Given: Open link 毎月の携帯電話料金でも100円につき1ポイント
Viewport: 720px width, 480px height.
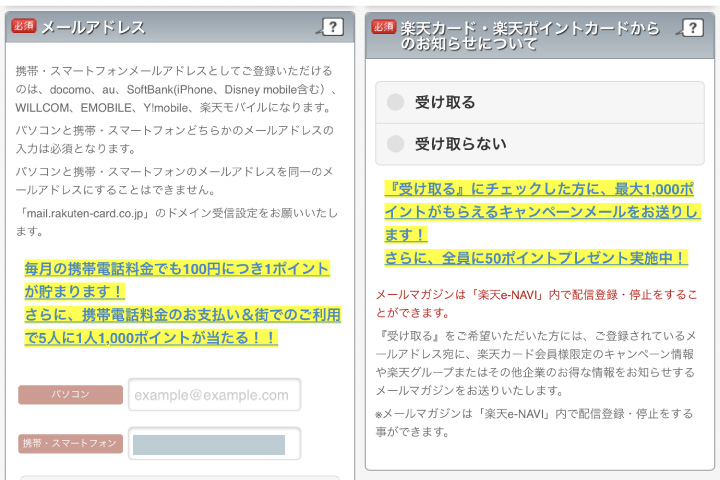Looking at the screenshot, I should point(177,280).
